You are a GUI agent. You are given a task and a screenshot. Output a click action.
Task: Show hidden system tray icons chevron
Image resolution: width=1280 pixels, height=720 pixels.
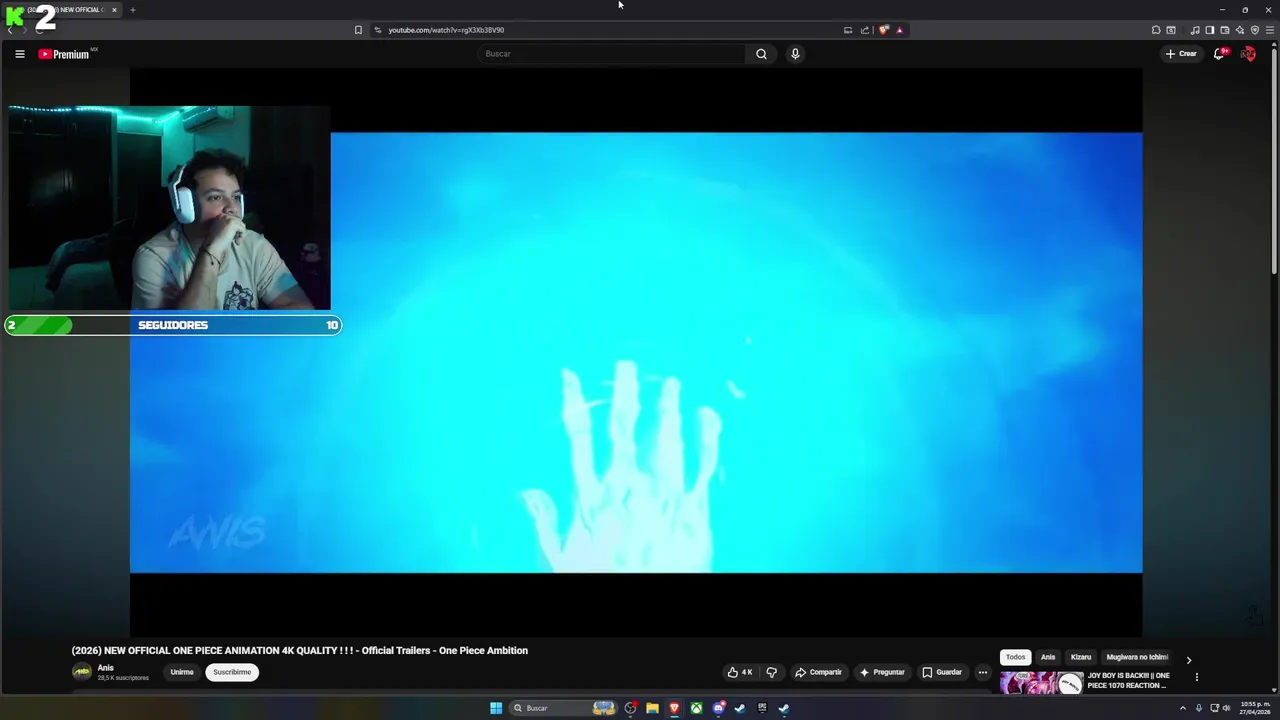(1183, 708)
